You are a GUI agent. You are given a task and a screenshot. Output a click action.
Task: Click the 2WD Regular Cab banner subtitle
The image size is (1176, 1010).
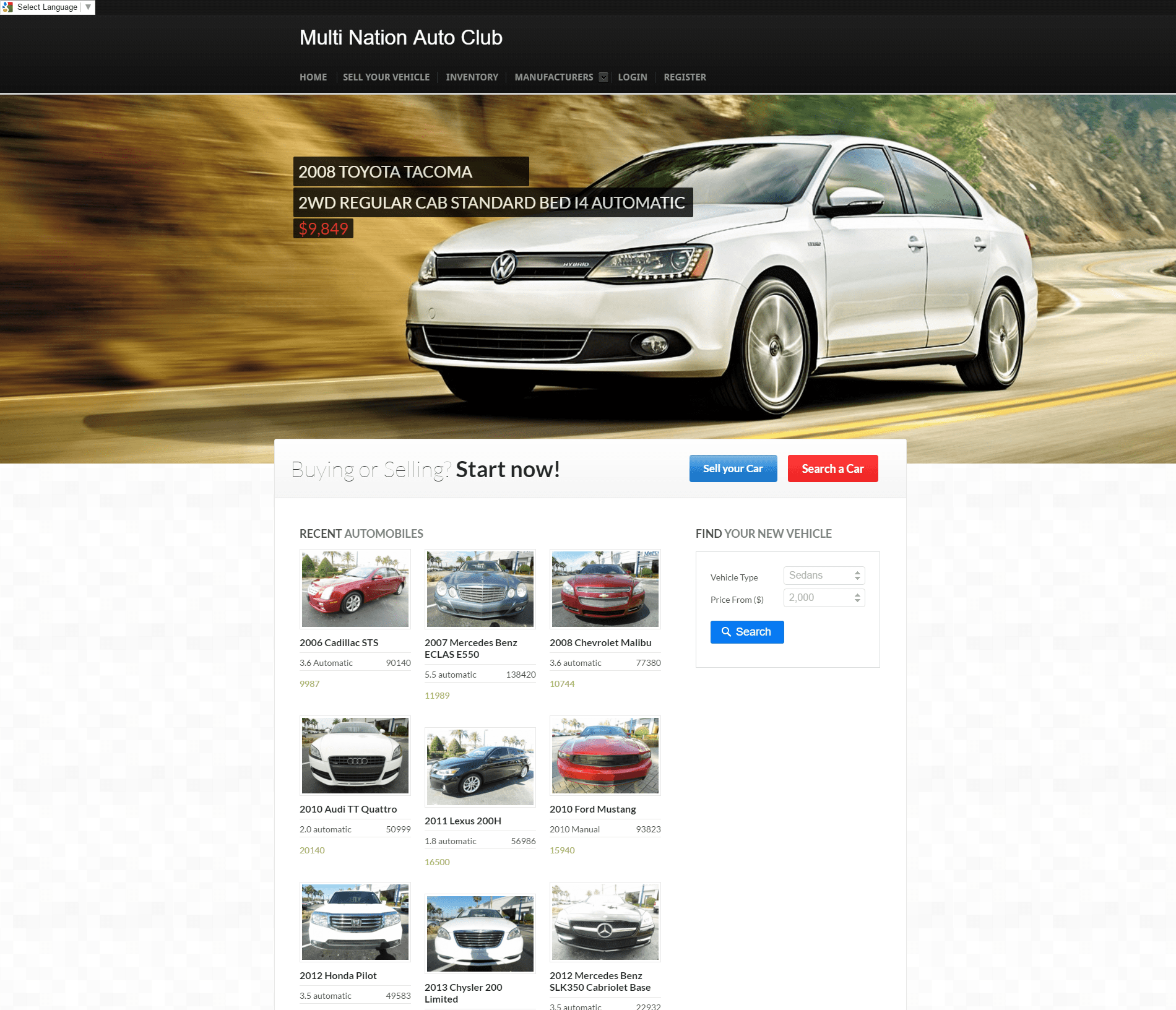click(493, 202)
